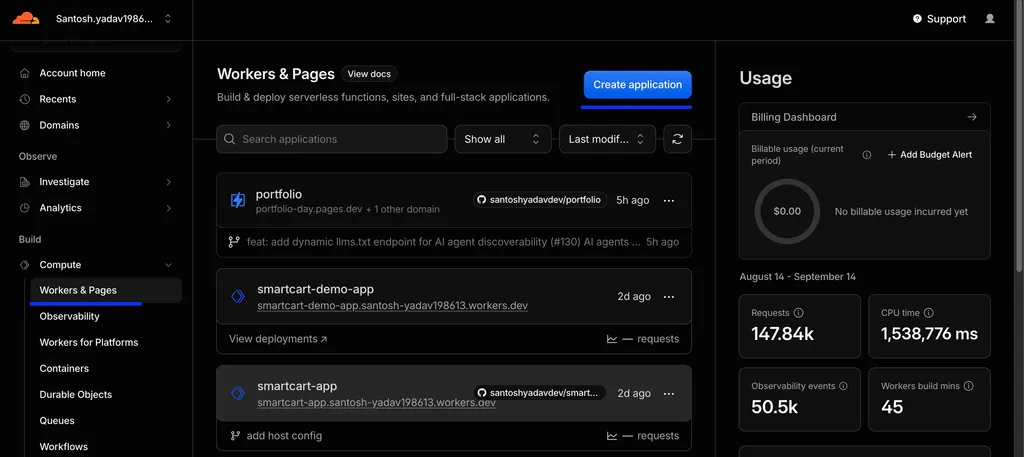Click the Requests info icon

point(798,313)
